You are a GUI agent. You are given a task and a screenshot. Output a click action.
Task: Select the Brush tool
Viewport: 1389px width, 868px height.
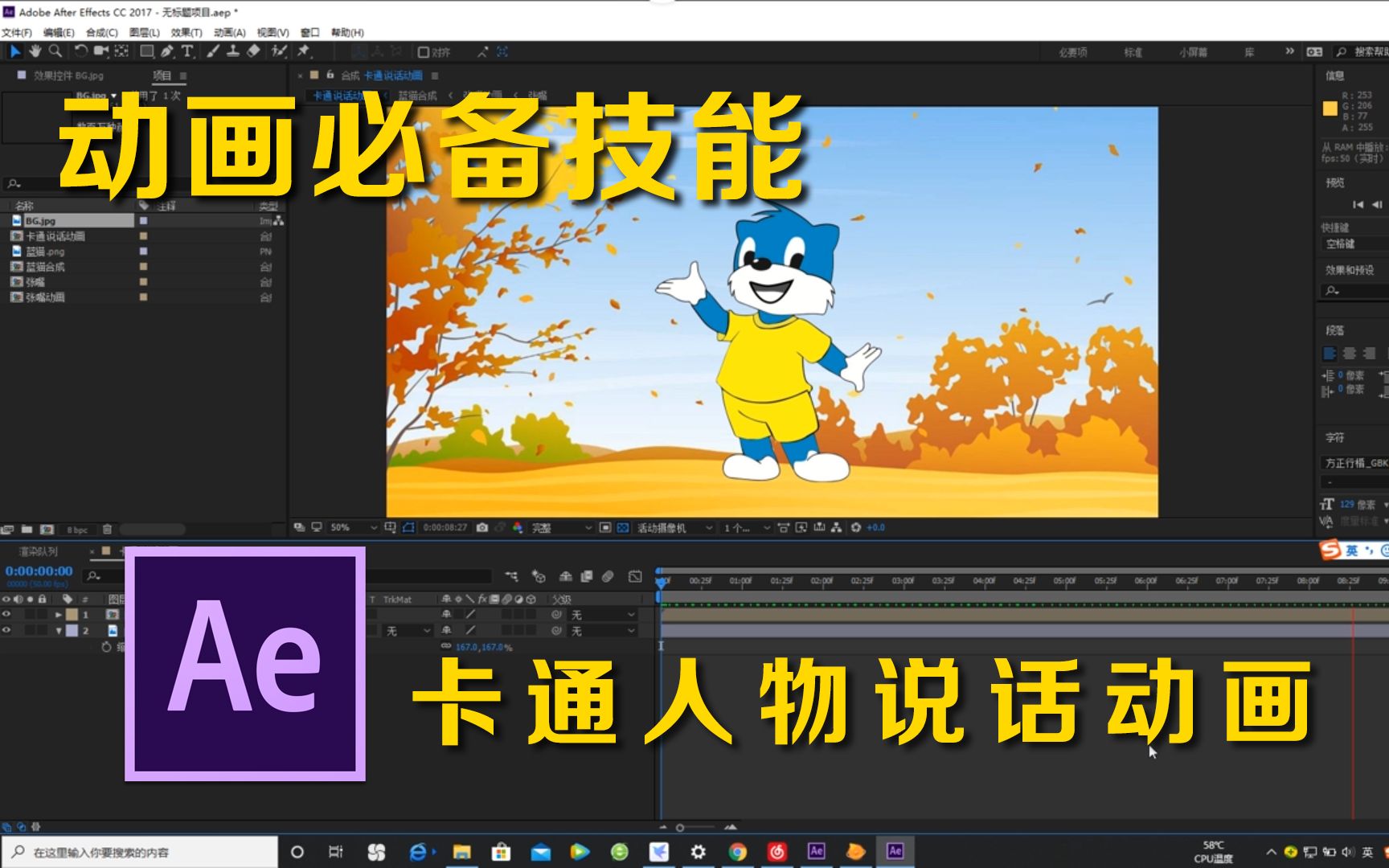click(x=213, y=51)
